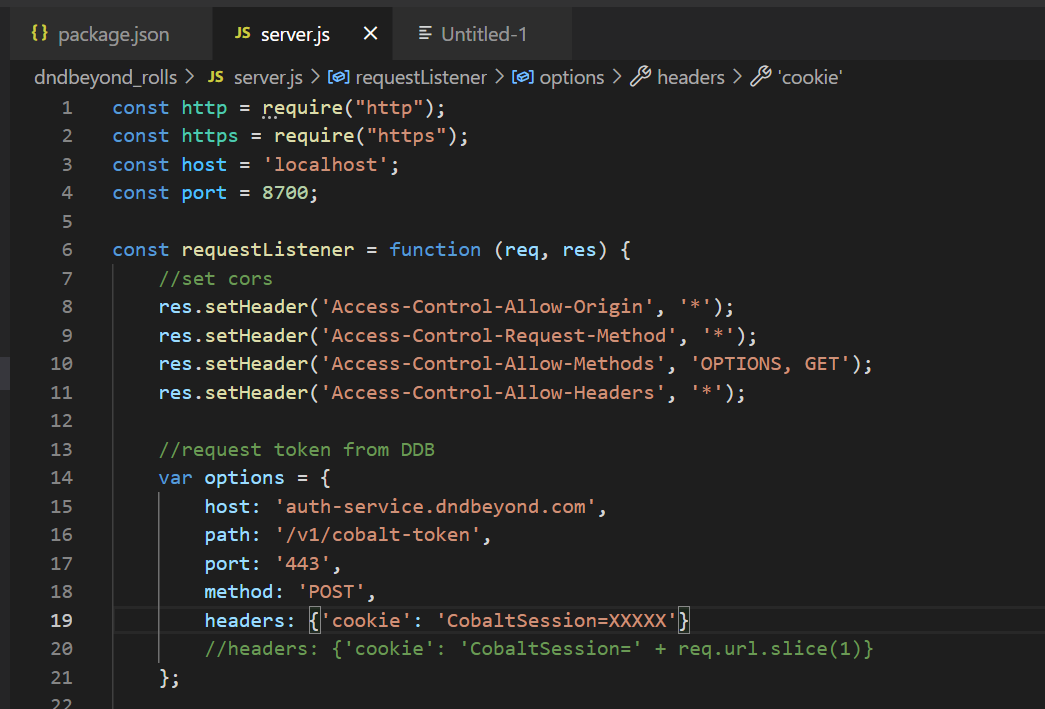Switch to the Untitled-1 tab
The width and height of the screenshot is (1045, 709).
tap(482, 33)
